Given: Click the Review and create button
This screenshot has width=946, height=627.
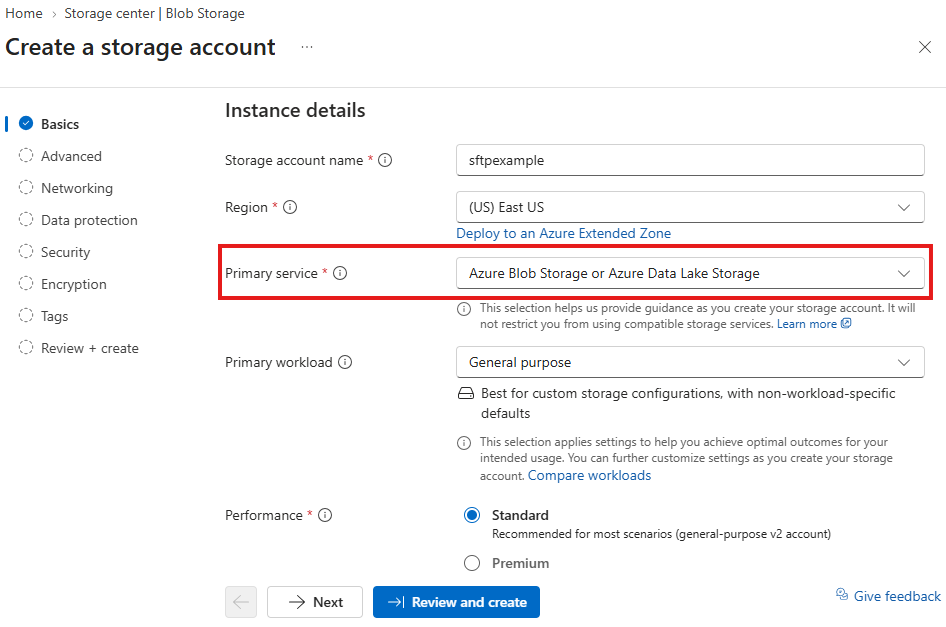Looking at the screenshot, I should [456, 602].
